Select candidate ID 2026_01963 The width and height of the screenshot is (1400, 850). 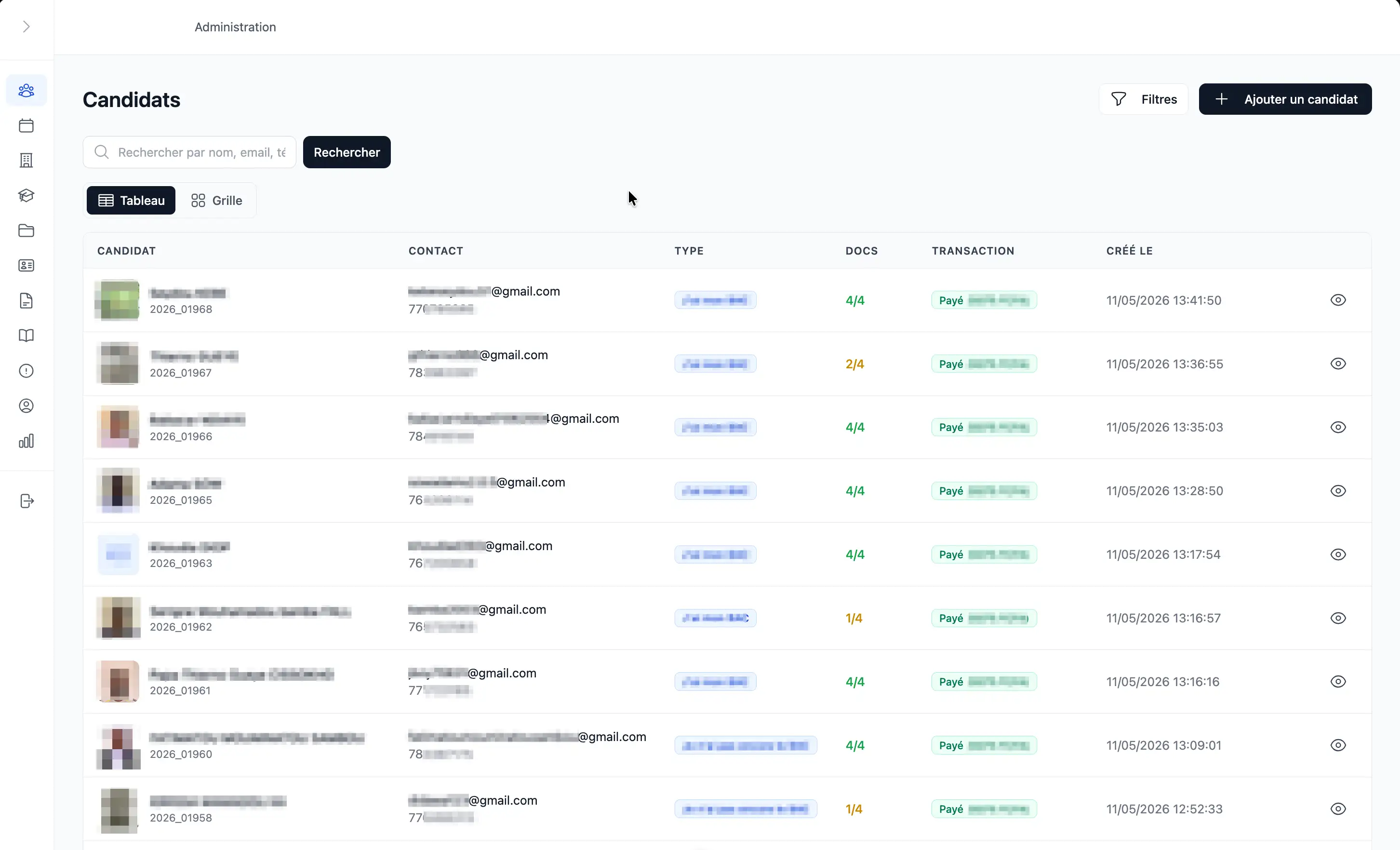click(x=181, y=564)
